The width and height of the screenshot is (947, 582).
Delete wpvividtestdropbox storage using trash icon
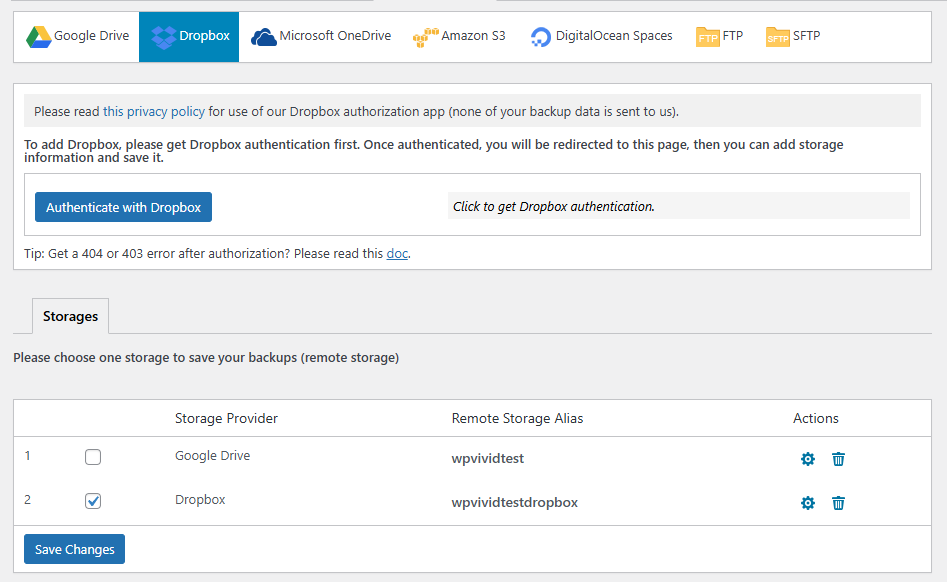pos(838,503)
